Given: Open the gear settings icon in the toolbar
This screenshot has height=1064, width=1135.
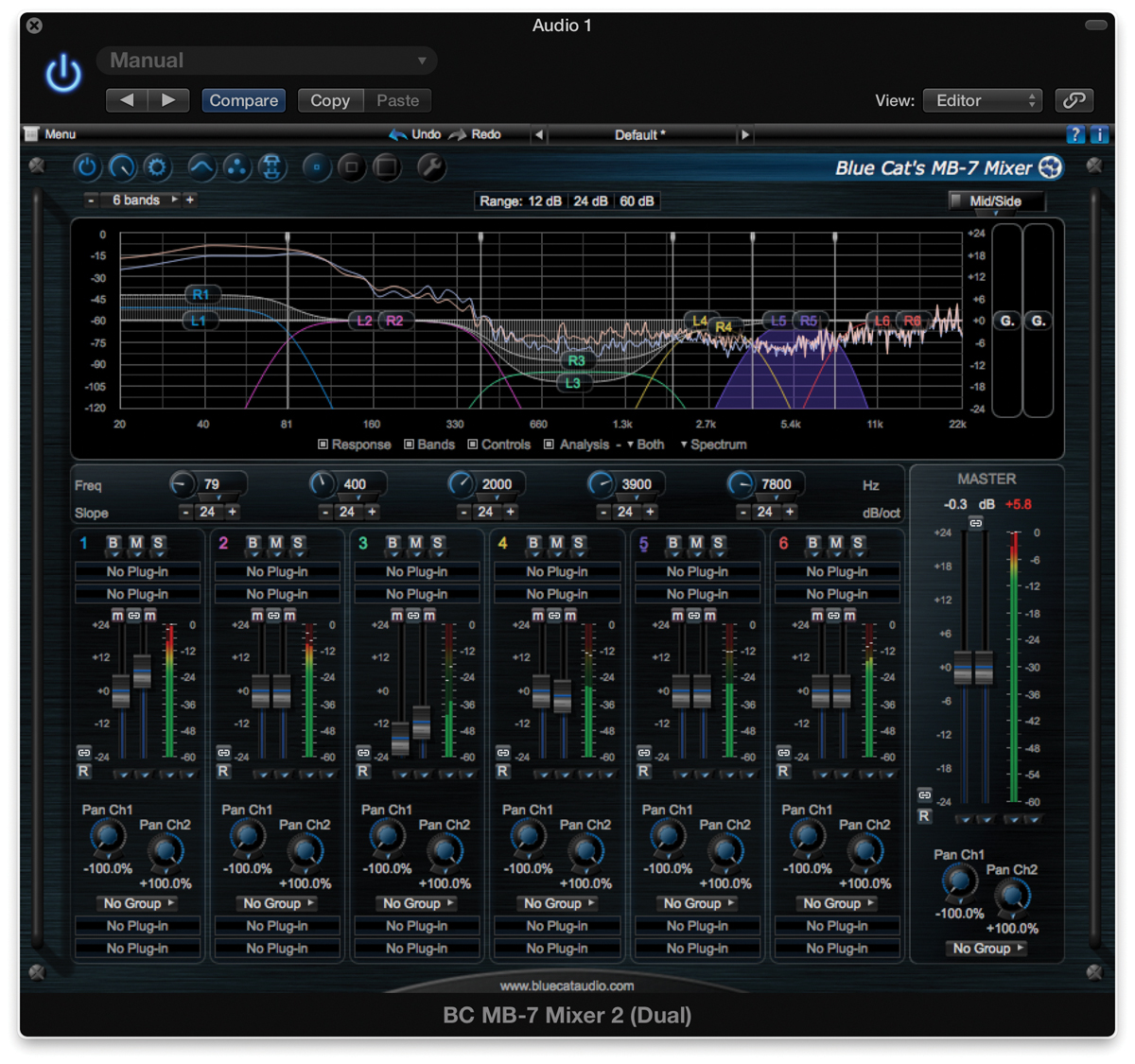Looking at the screenshot, I should [x=157, y=167].
